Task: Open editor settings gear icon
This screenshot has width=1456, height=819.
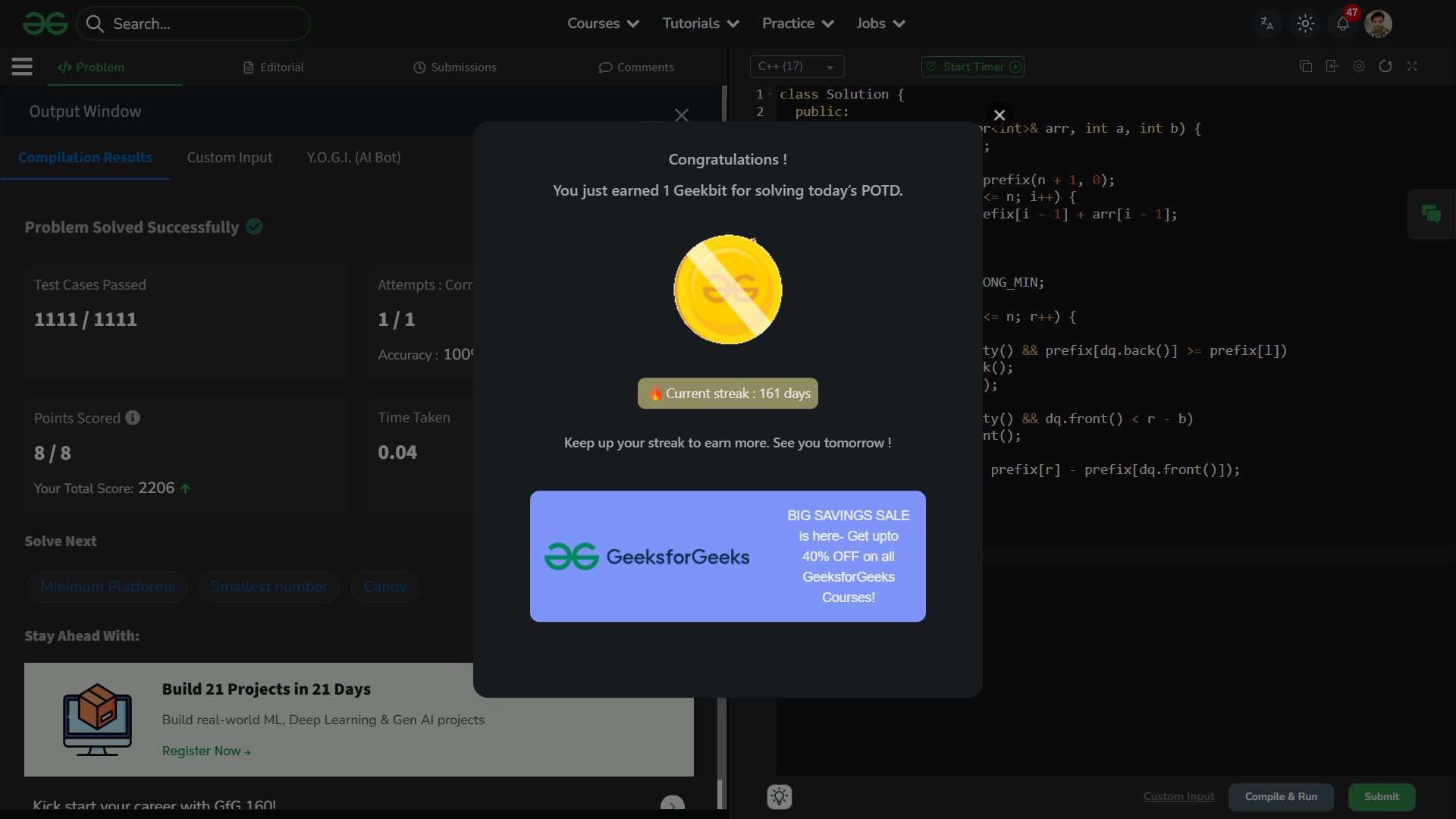Action: (1359, 67)
